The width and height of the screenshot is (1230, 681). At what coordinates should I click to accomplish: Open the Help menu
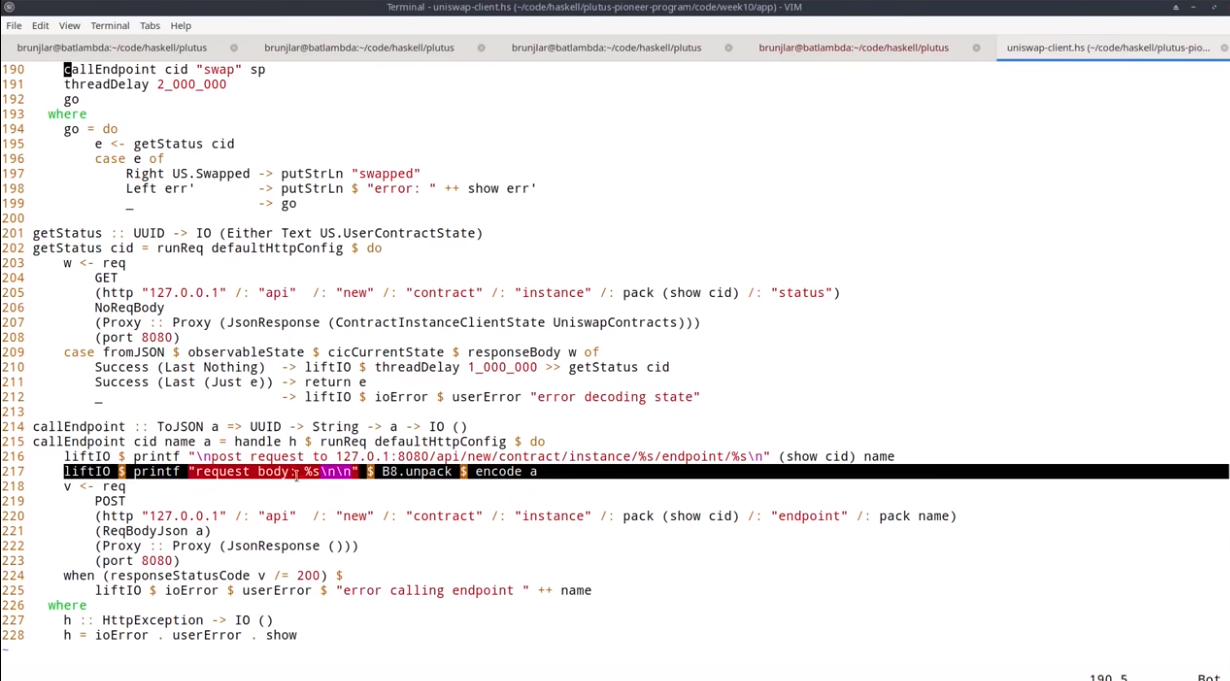click(181, 25)
